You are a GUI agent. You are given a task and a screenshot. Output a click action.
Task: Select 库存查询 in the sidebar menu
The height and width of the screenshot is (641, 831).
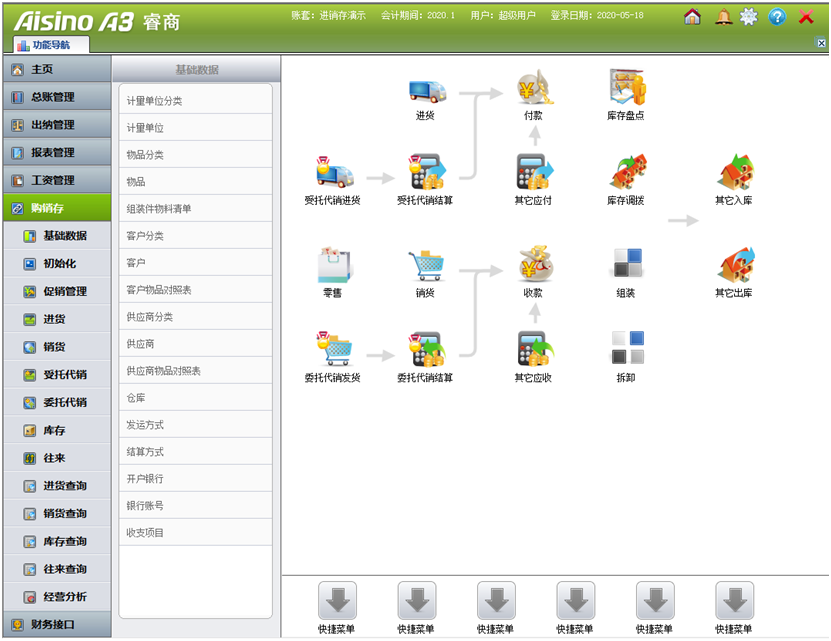(64, 541)
